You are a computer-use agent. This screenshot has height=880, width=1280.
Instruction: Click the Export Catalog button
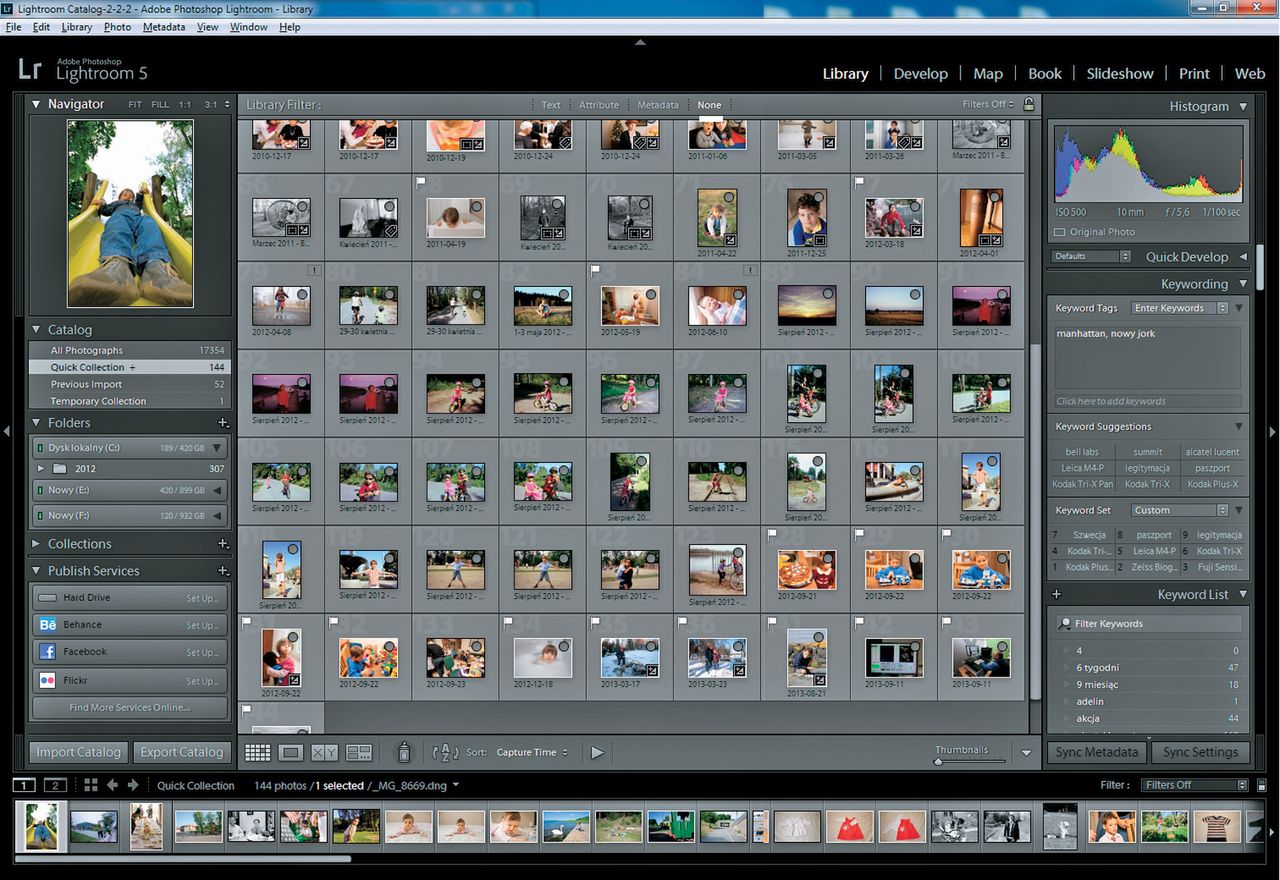(x=181, y=752)
